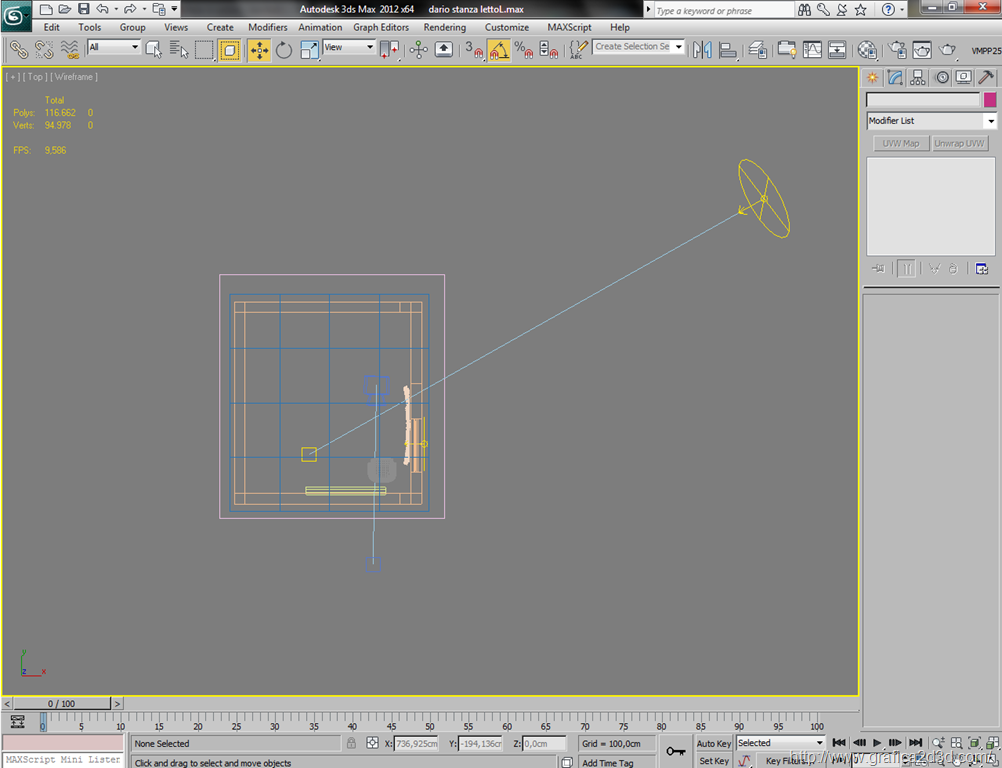The image size is (1002, 768).
Task: Click the search keyword or phrase field
Action: click(723, 10)
